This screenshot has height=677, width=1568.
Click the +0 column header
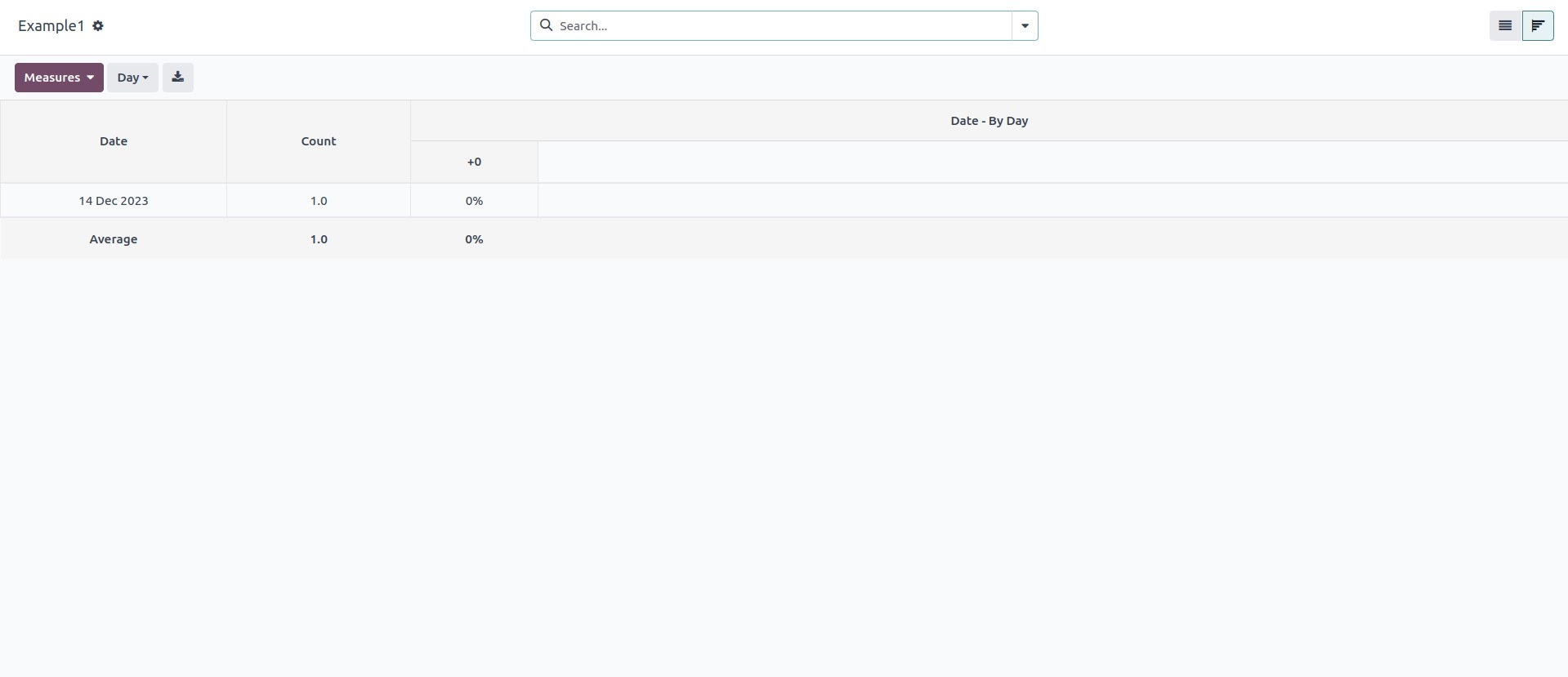point(474,162)
